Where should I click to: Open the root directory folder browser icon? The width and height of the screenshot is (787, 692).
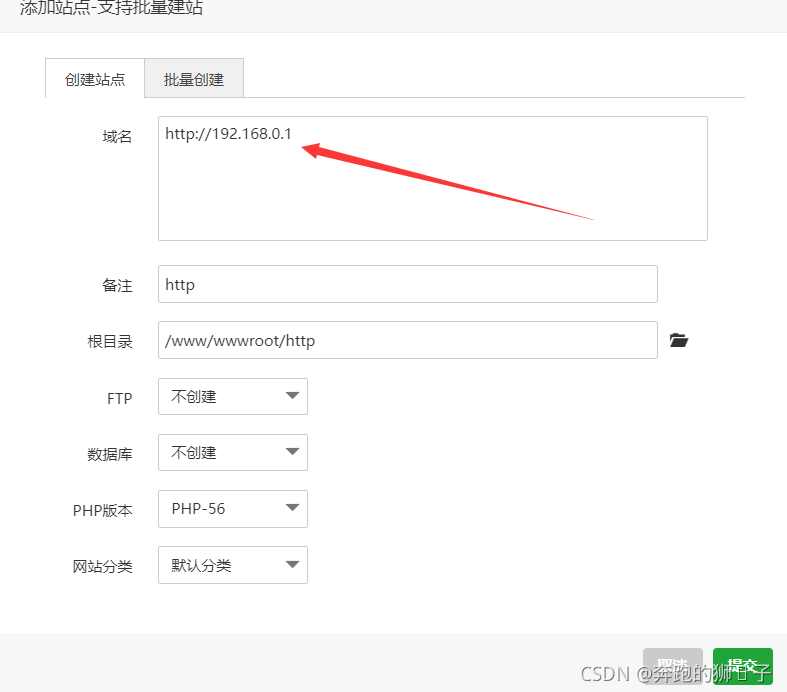click(x=679, y=340)
